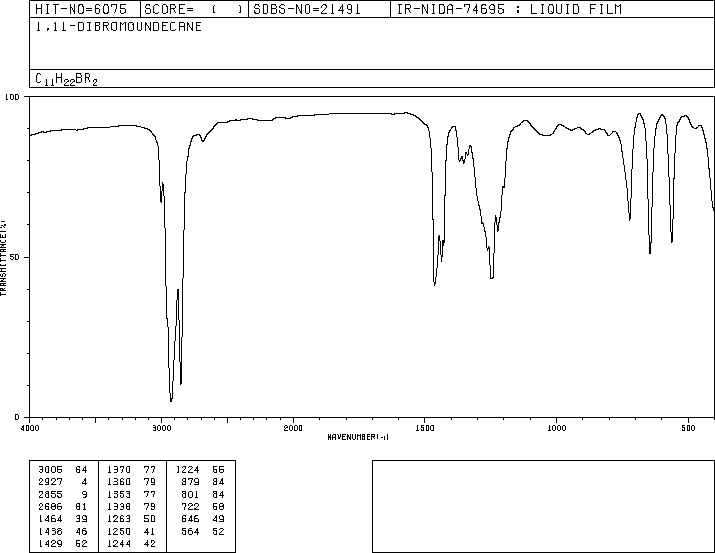Click transmittance value 4 beside 2927
The width and height of the screenshot is (715, 553).
(x=84, y=482)
